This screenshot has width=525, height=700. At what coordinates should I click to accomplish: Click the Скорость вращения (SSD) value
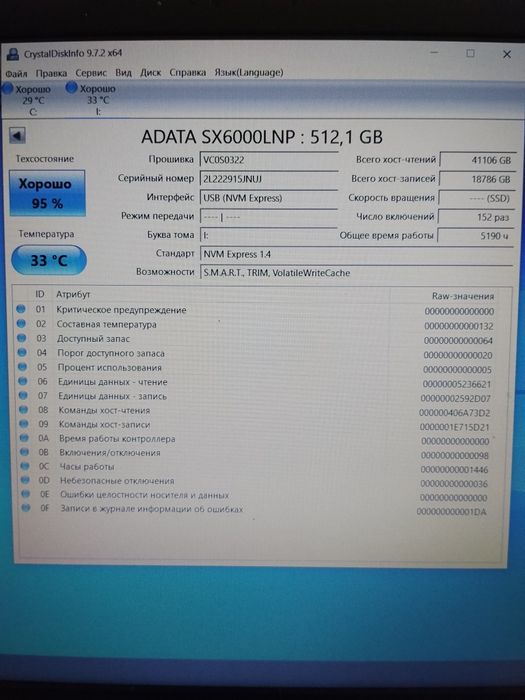(476, 198)
